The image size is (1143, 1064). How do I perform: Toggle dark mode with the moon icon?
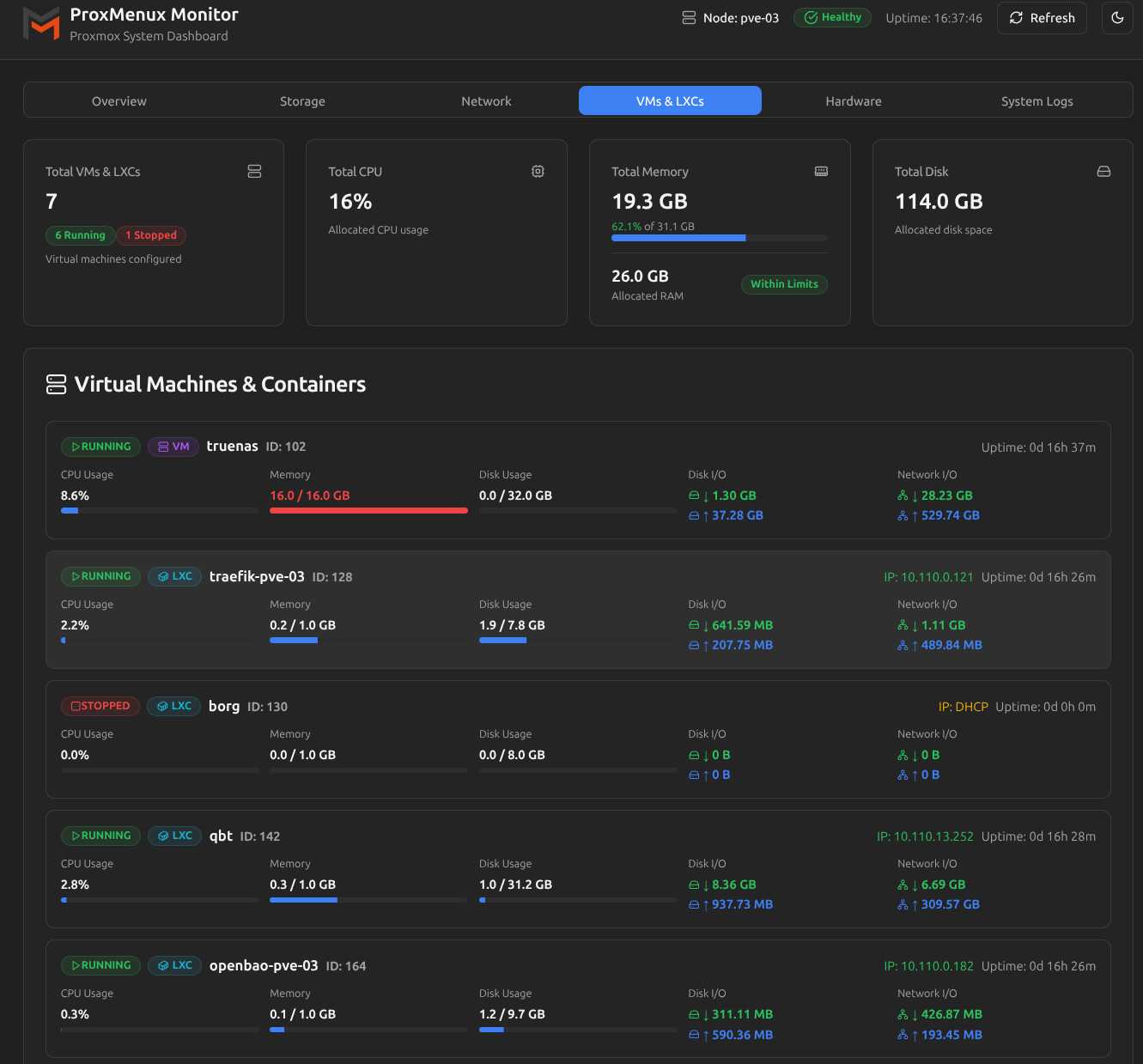[1117, 18]
